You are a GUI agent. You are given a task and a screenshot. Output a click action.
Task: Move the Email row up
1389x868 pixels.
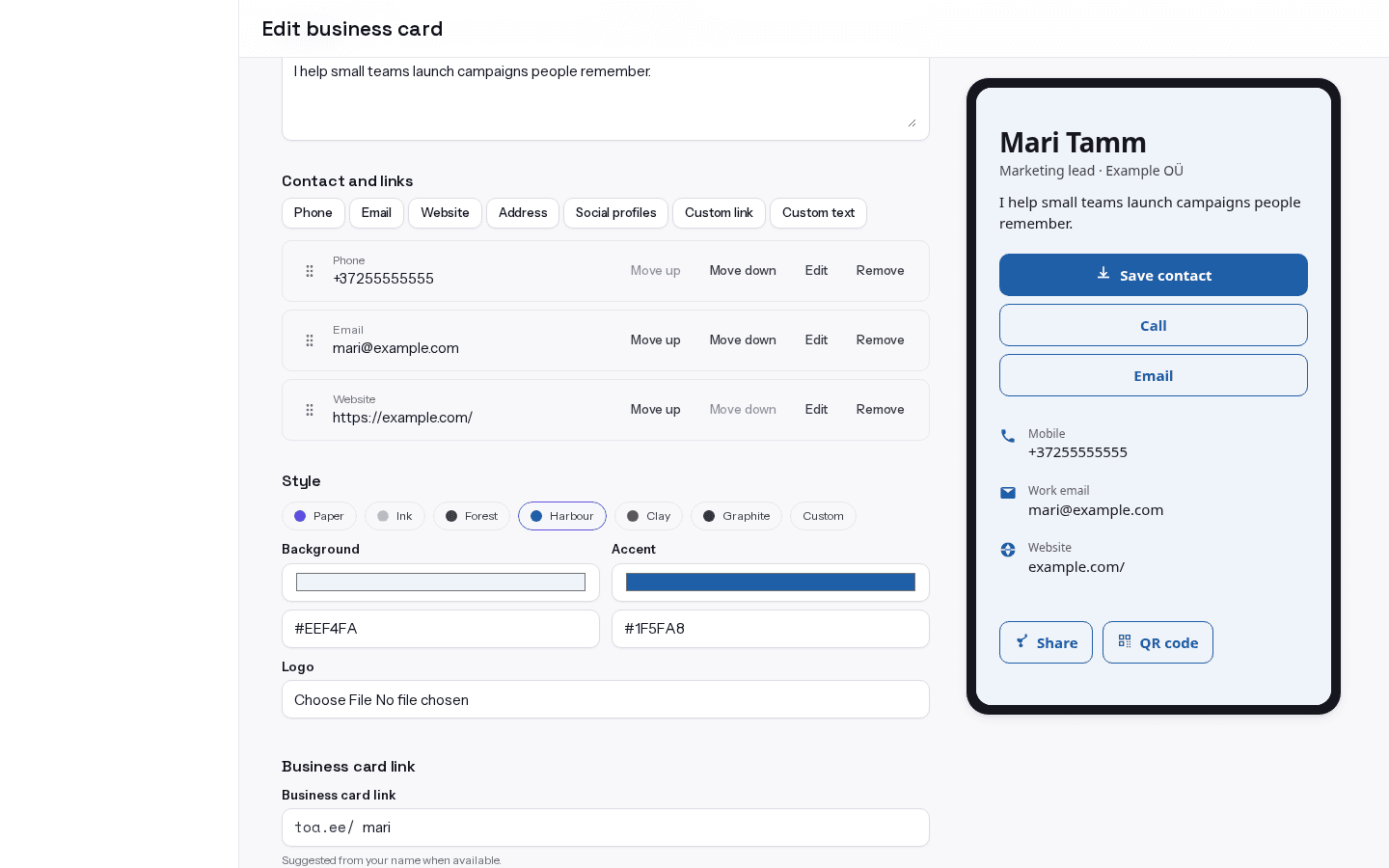(x=656, y=340)
